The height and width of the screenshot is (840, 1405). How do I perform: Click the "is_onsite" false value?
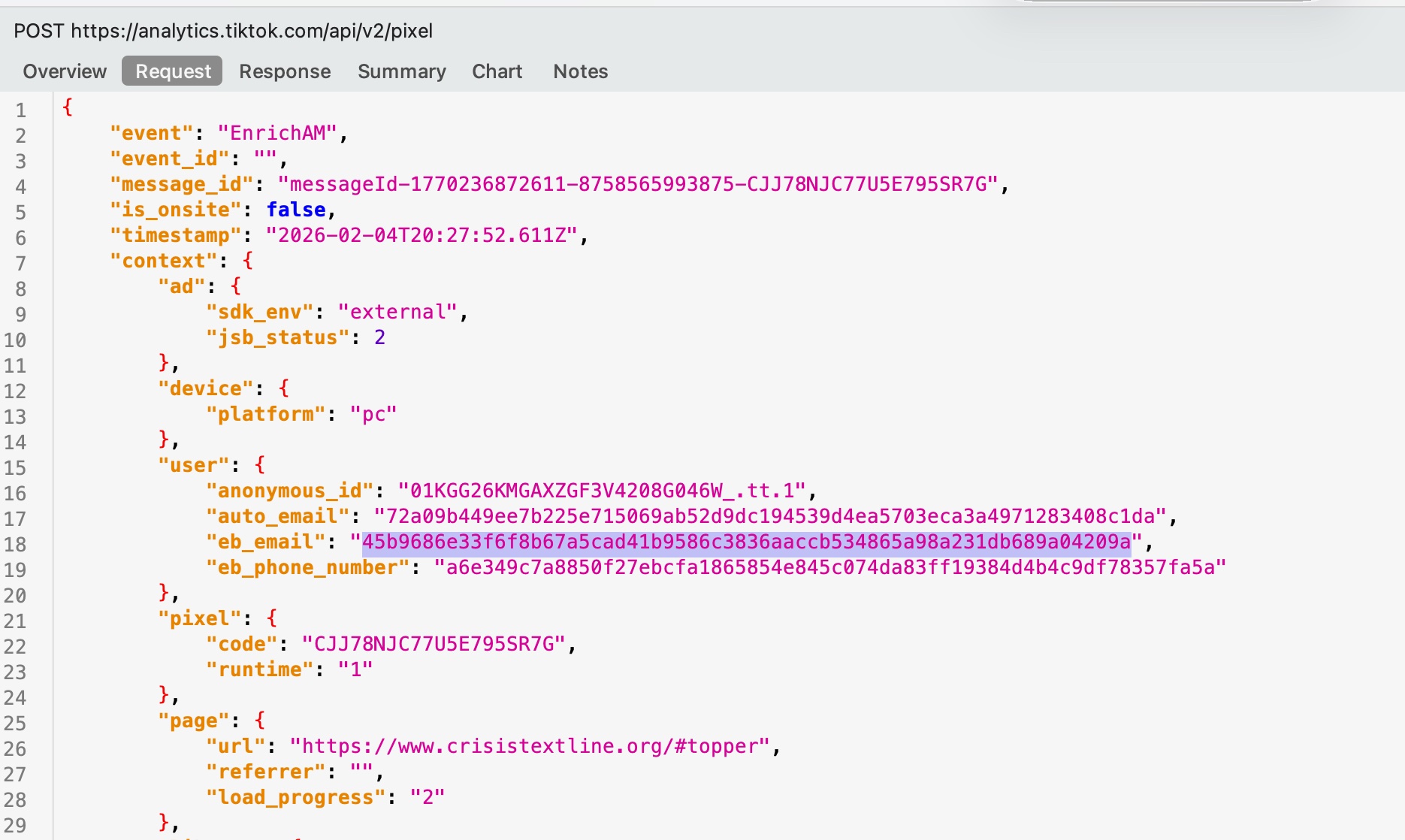click(296, 210)
